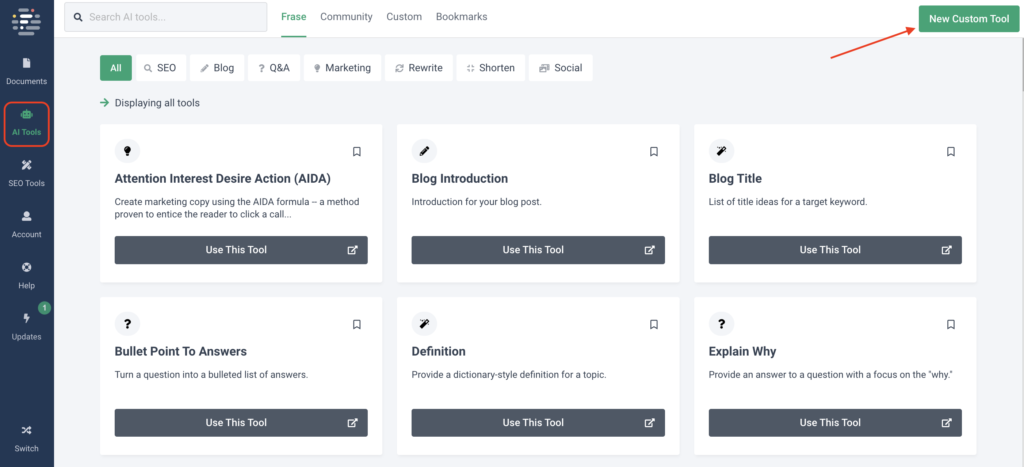Screen dimensions: 1024x467
Task: Select AI Tools in the sidebar
Action: [26, 123]
